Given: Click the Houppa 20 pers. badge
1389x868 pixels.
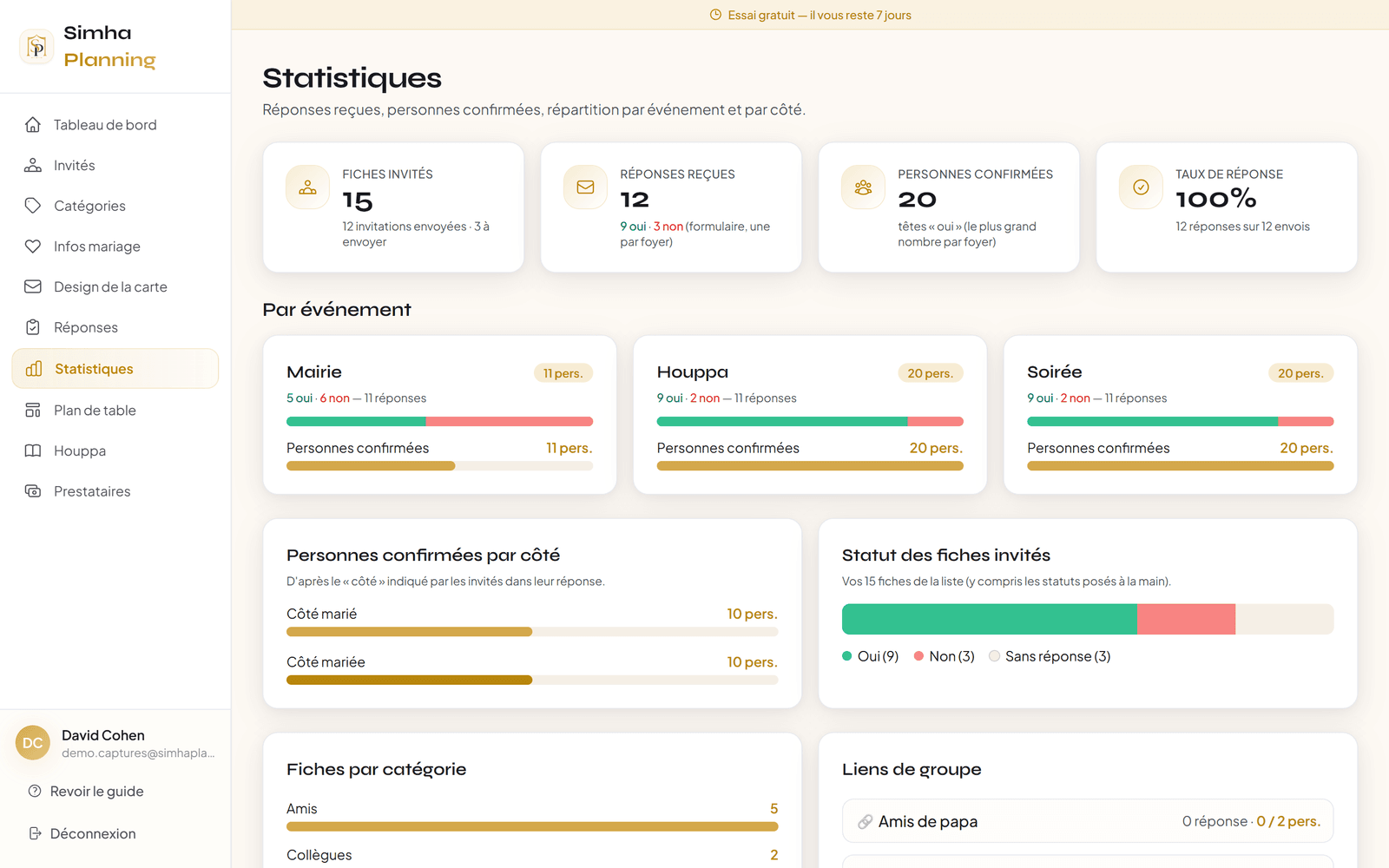Looking at the screenshot, I should (x=930, y=373).
